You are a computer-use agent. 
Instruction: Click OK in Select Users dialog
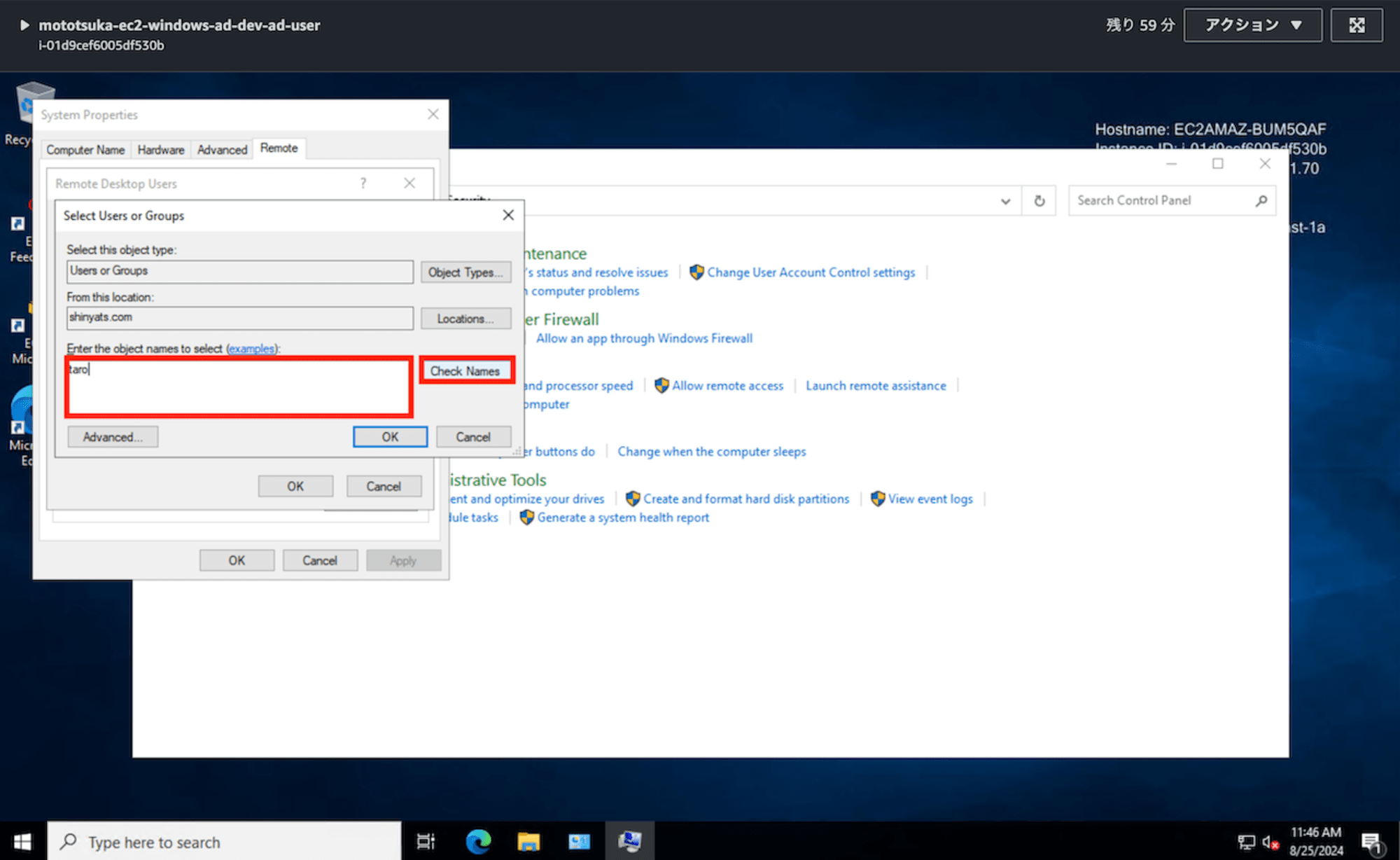tap(389, 437)
